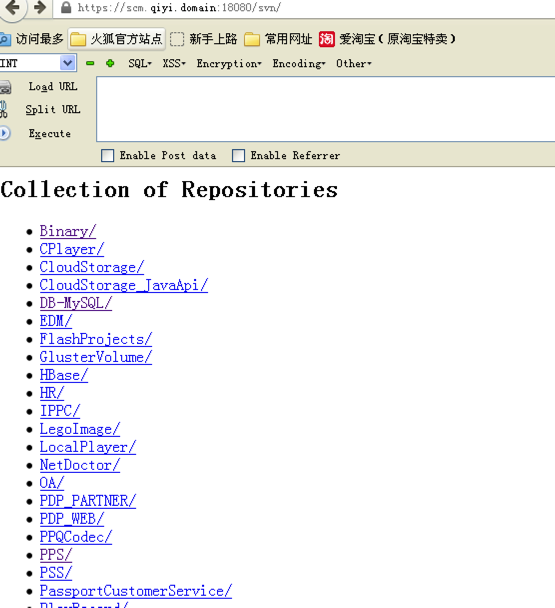The width and height of the screenshot is (555, 608).
Task: Open the Encryption menu
Action: [x=229, y=64]
